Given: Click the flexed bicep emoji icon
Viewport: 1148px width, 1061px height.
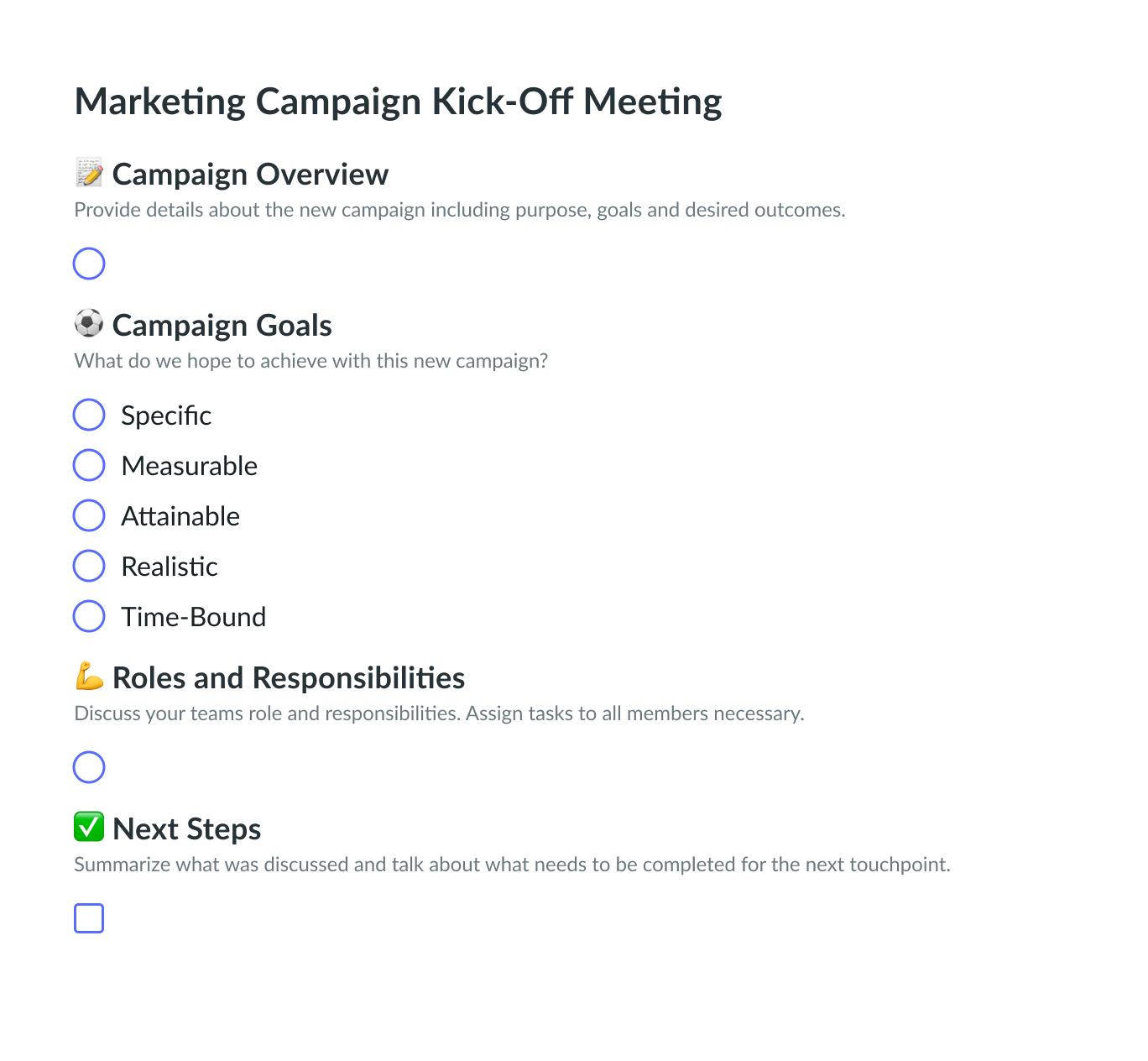Looking at the screenshot, I should click(x=89, y=676).
